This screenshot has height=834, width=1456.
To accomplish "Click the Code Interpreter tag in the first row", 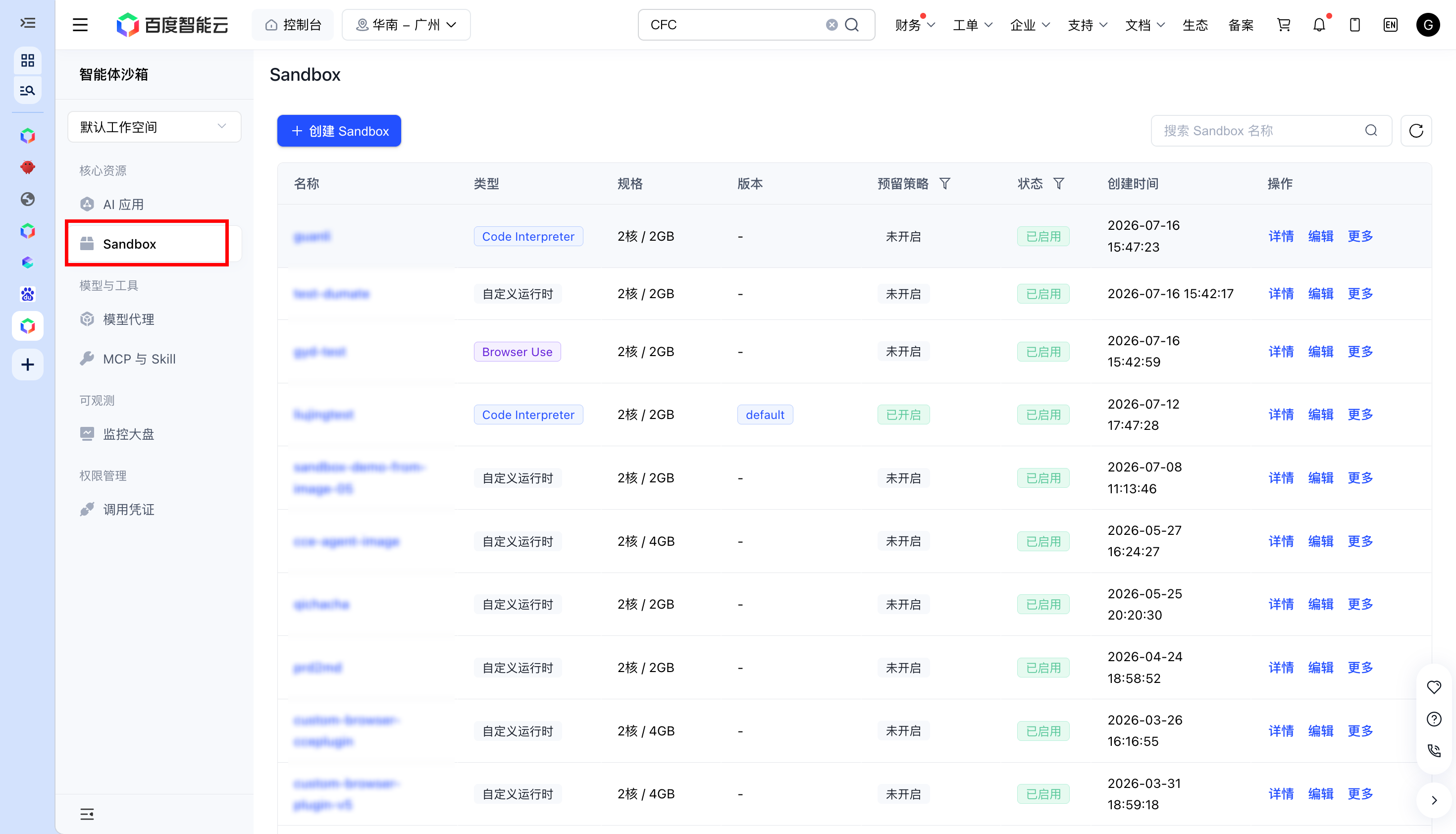I will point(528,236).
